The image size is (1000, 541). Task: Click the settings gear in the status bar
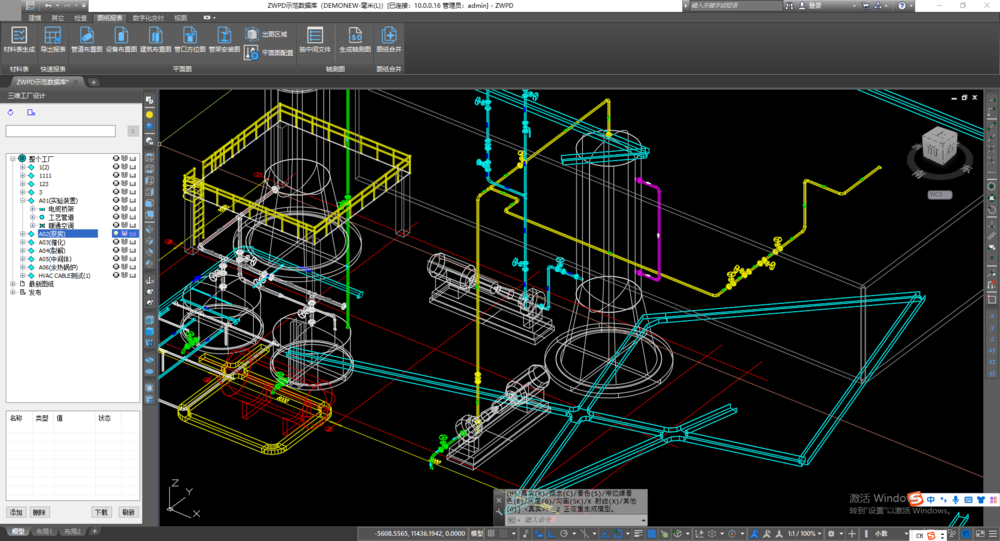click(x=831, y=533)
